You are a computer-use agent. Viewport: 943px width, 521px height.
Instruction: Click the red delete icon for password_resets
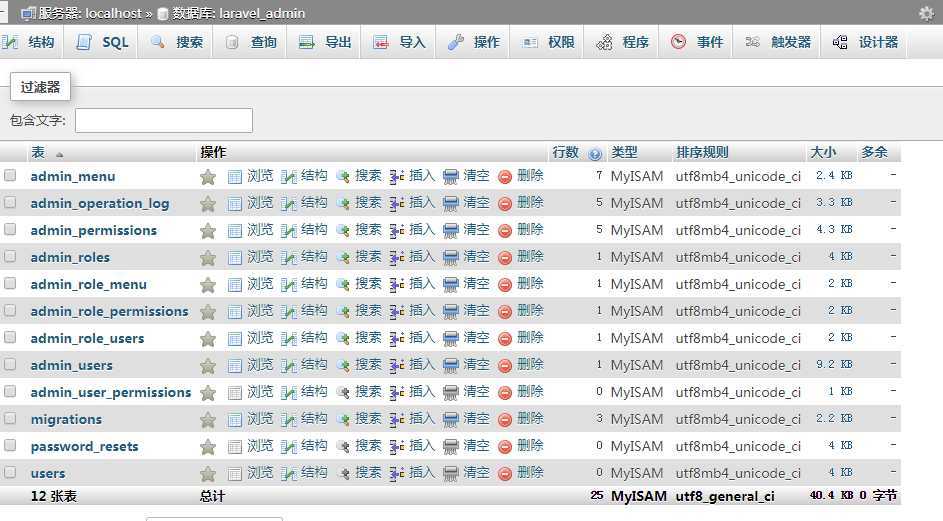[505, 446]
